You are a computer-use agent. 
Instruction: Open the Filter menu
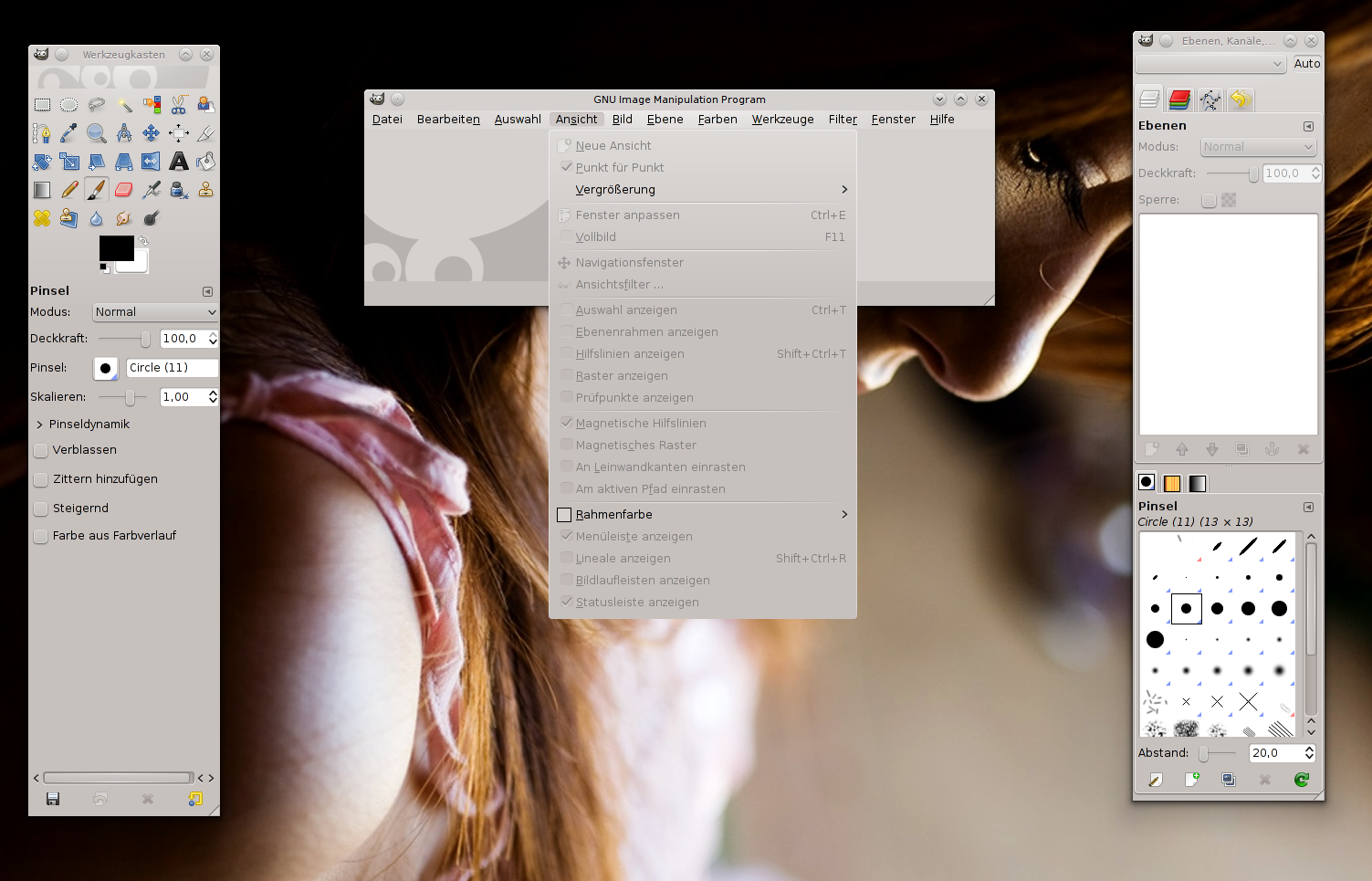pos(842,120)
